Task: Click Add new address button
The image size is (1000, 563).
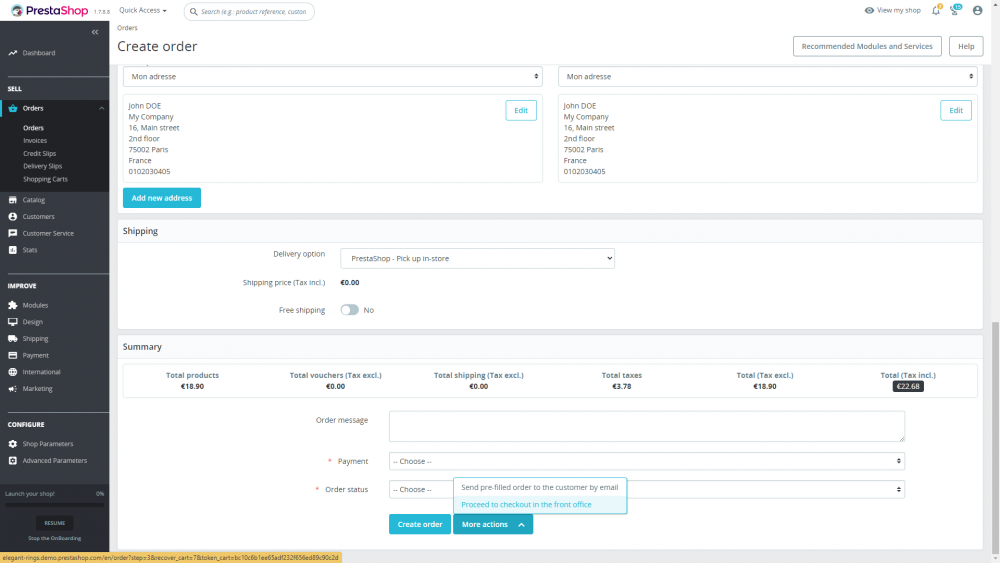Action: (x=162, y=198)
